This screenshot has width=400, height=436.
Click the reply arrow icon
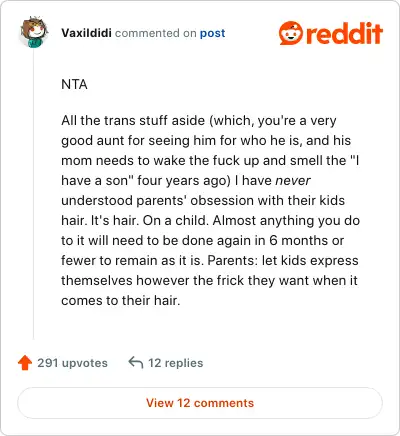(x=136, y=362)
